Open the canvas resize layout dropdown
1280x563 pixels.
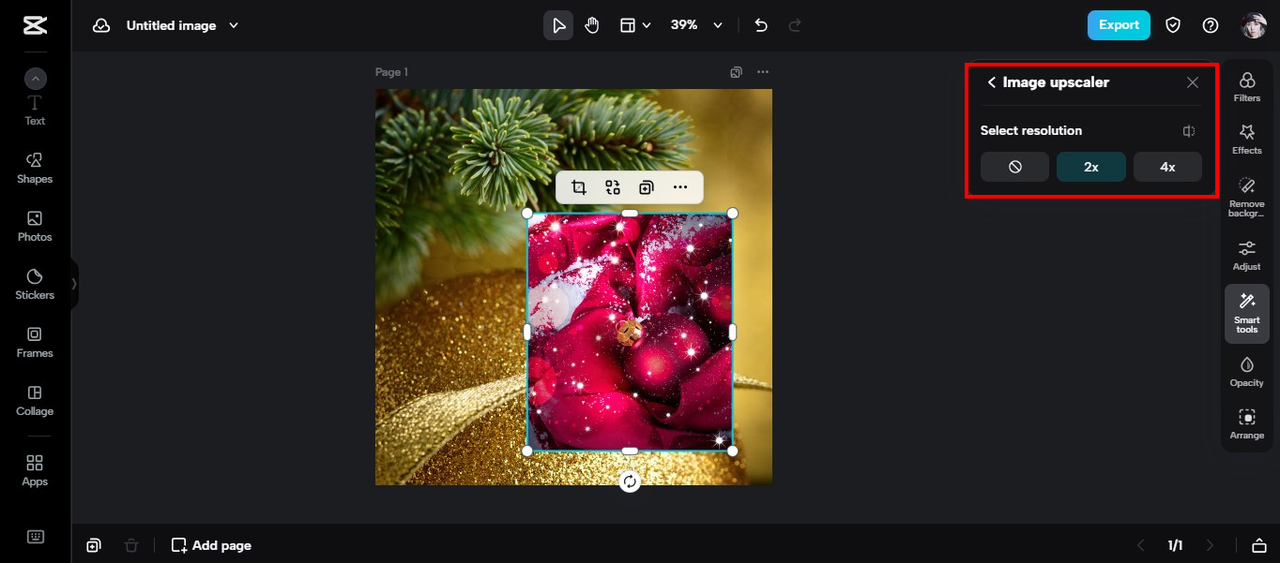635,25
